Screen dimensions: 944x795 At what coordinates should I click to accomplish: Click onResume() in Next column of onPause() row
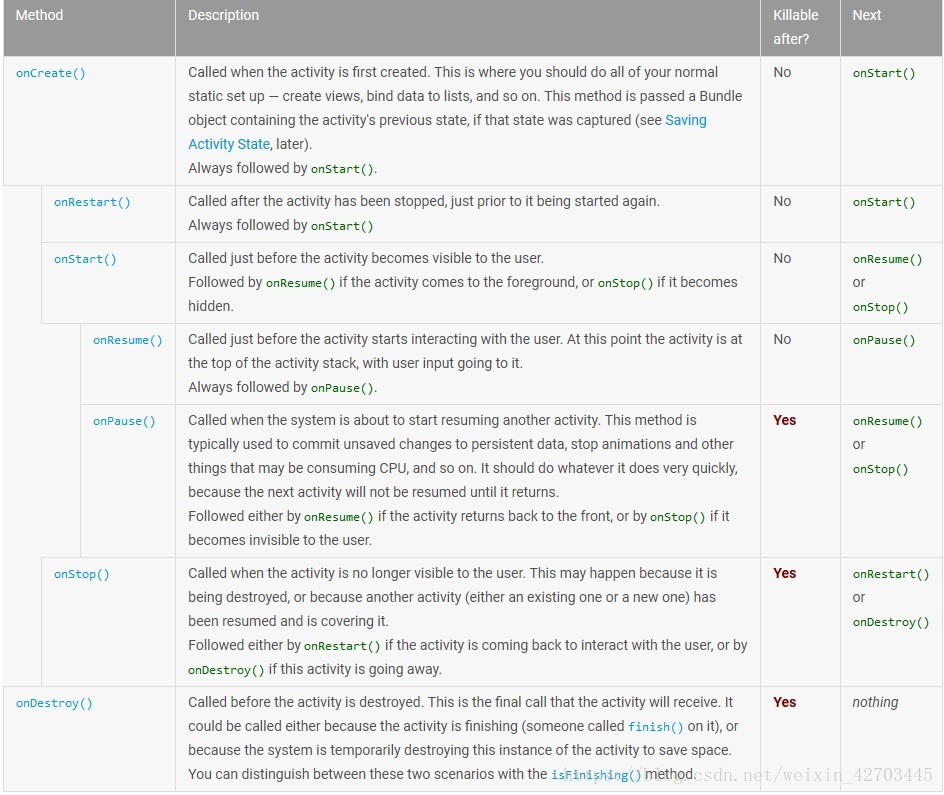pyautogui.click(x=887, y=421)
